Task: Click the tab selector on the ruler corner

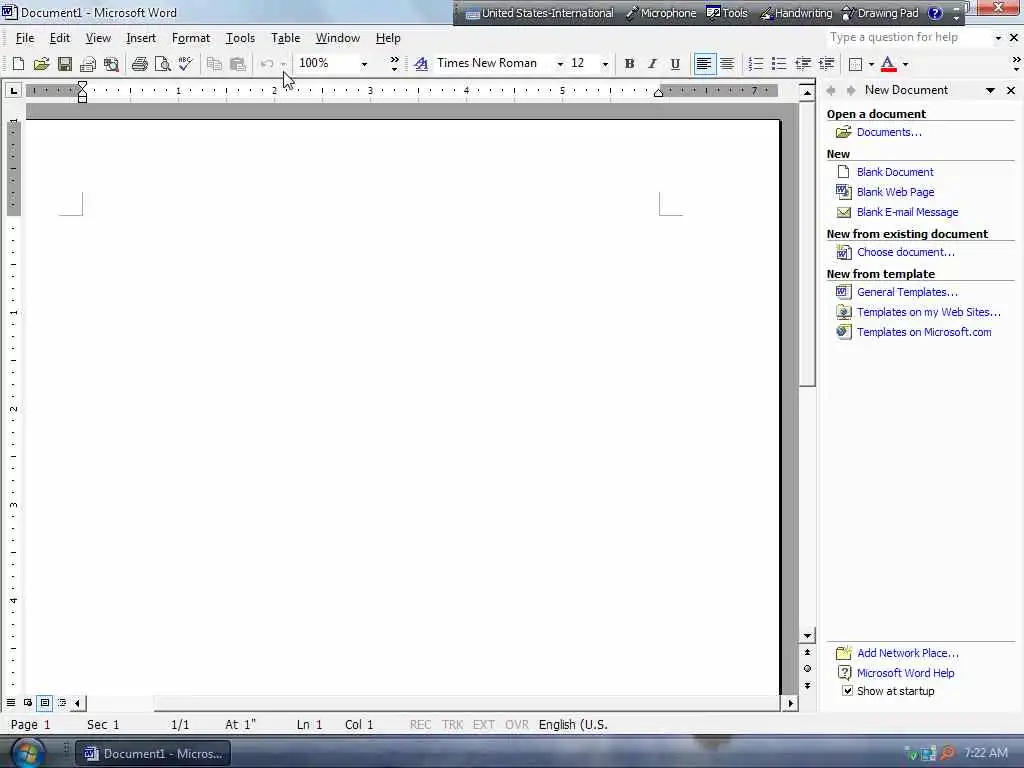Action: point(13,91)
